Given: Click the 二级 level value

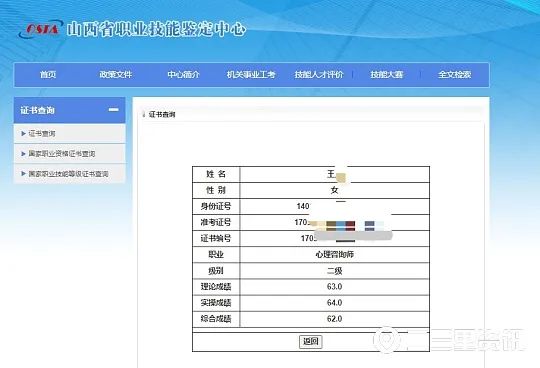Looking at the screenshot, I should coord(334,271).
